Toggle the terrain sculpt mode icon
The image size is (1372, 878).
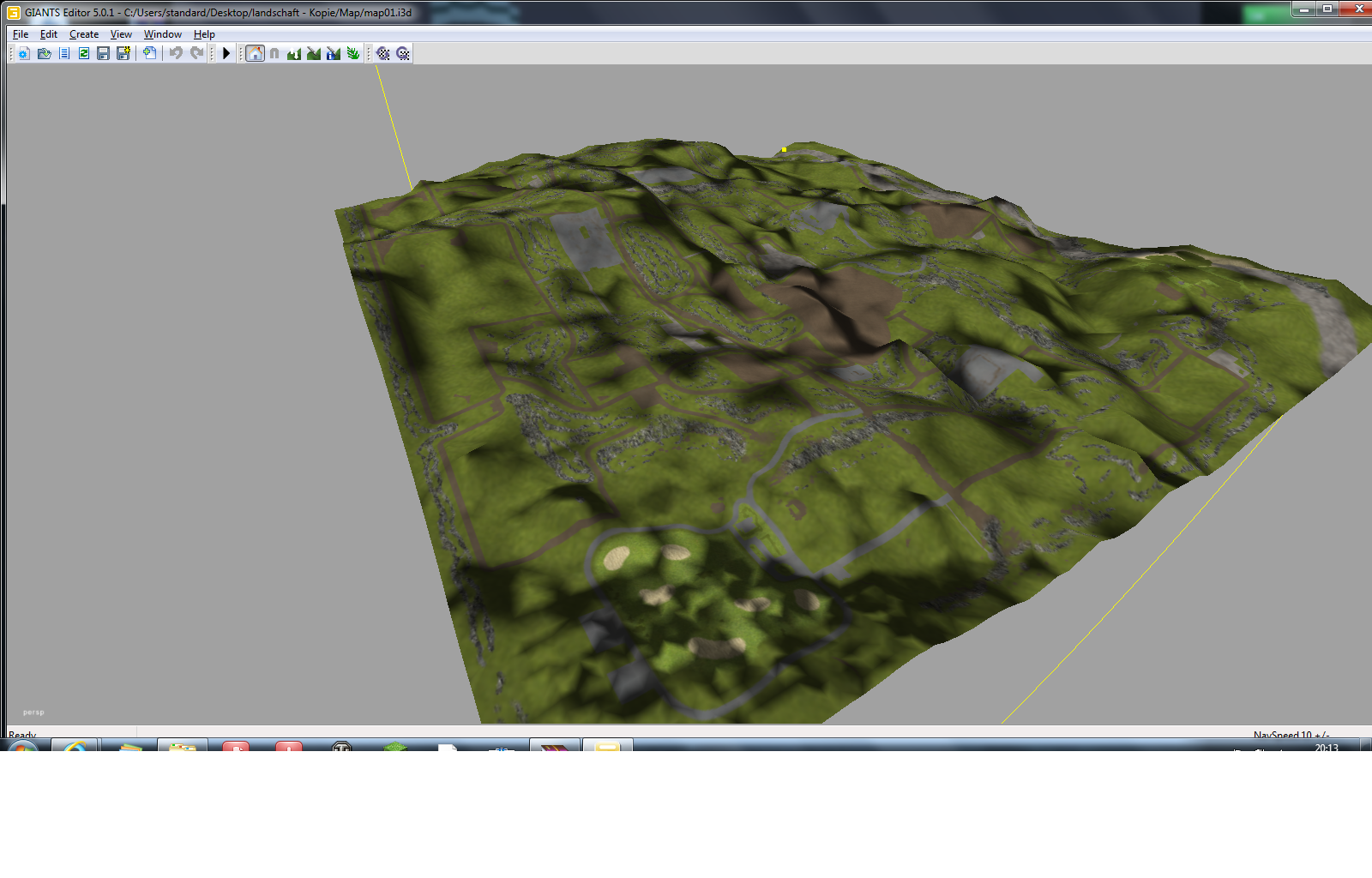point(294,53)
